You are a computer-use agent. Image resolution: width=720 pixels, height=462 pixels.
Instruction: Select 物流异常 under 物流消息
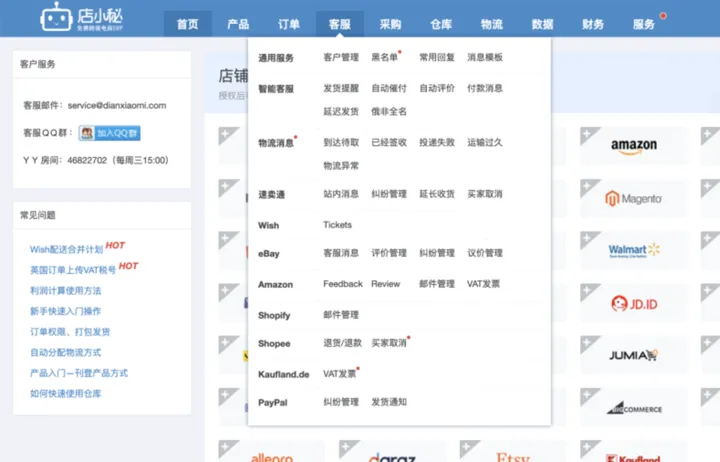(x=341, y=166)
